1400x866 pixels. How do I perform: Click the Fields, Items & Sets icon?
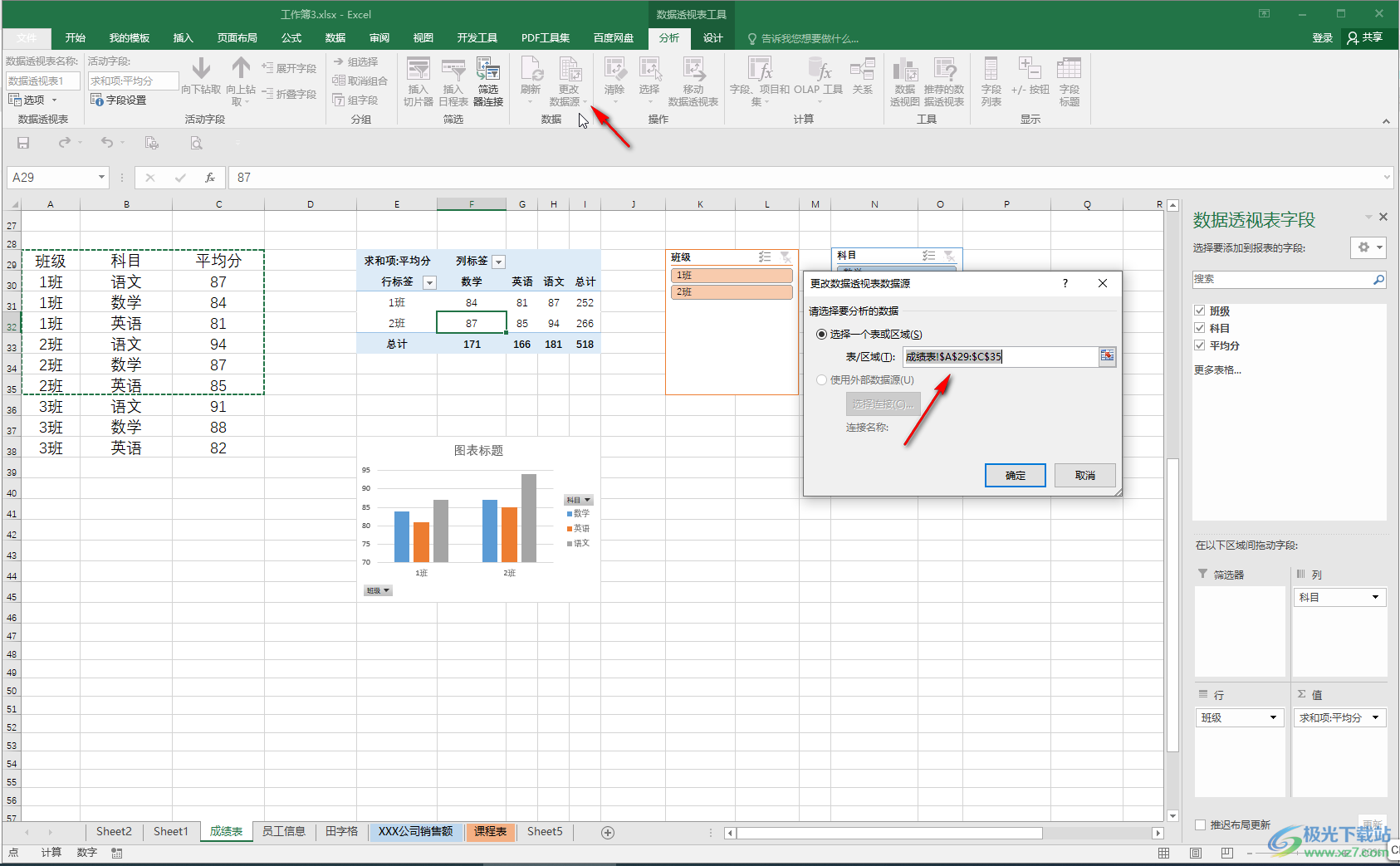coord(760,70)
